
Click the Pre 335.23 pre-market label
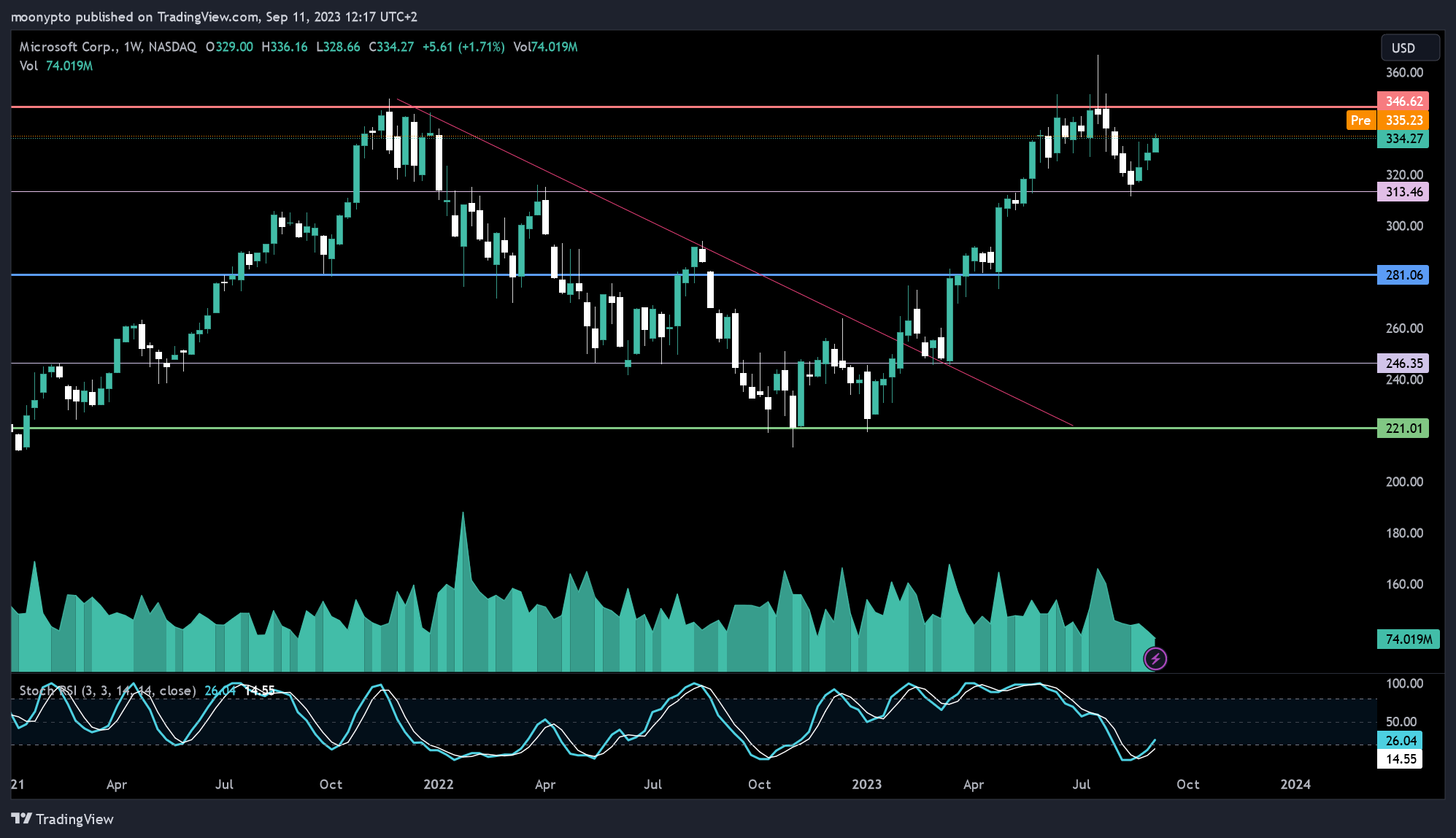coord(1387,120)
